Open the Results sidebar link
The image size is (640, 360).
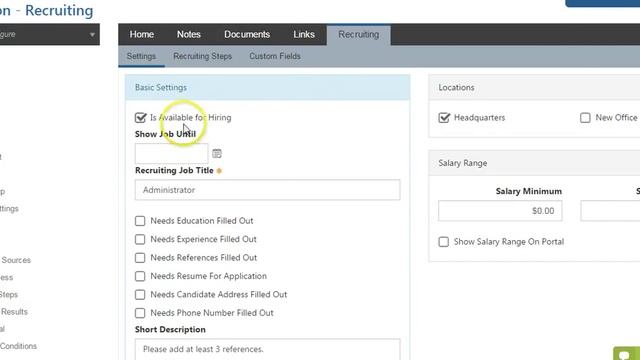click(13, 311)
